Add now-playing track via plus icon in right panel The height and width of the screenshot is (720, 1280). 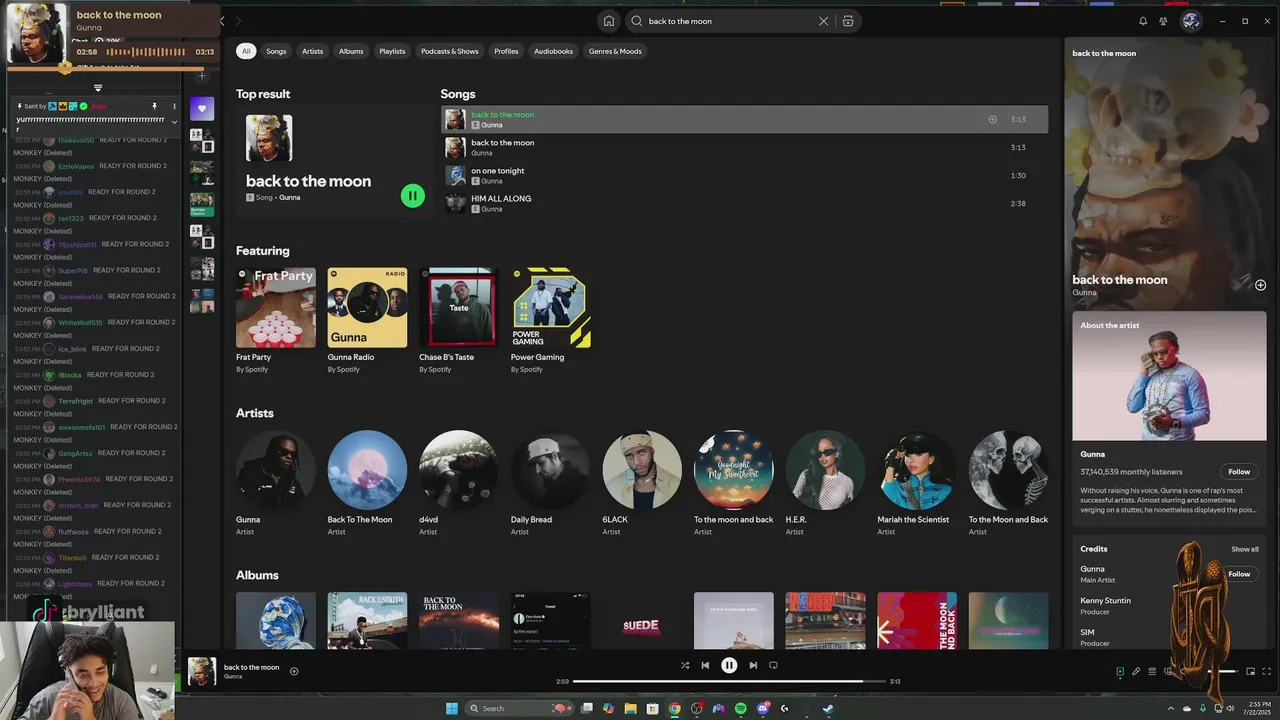pos(1260,285)
